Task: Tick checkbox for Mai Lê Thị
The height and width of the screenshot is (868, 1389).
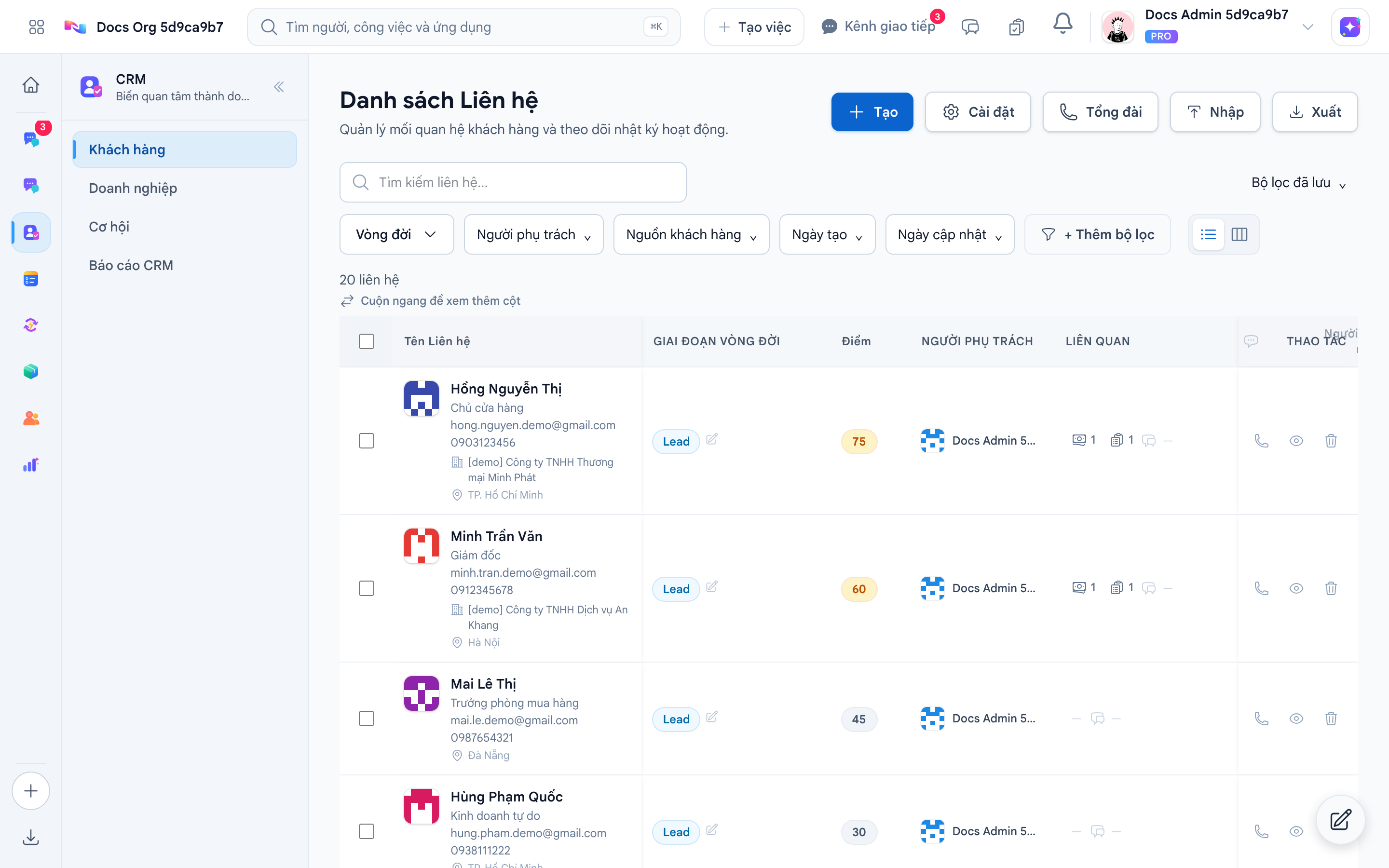Action: (367, 719)
